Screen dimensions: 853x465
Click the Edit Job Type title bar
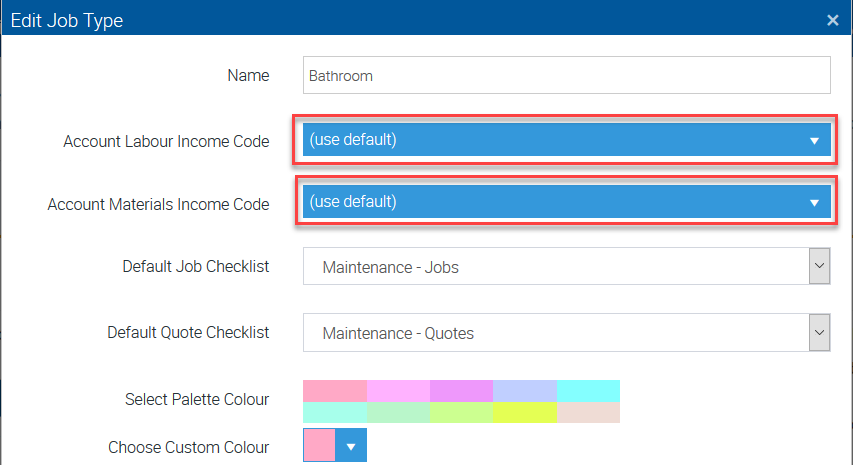(x=400, y=20)
